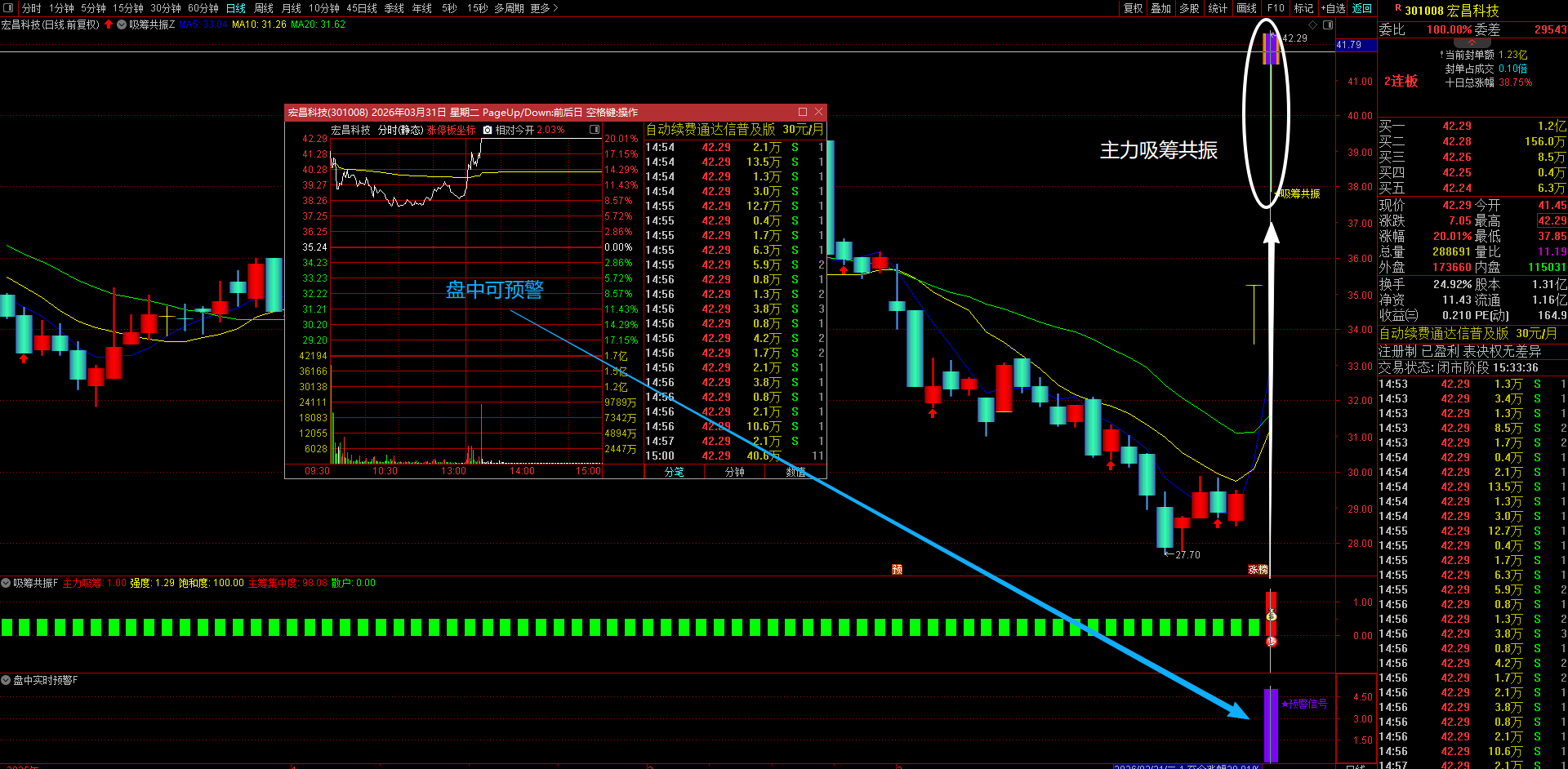This screenshot has height=769, width=1568.
Task: Click 自动续费通达信普及版 banner in popup
Action: 735,129
